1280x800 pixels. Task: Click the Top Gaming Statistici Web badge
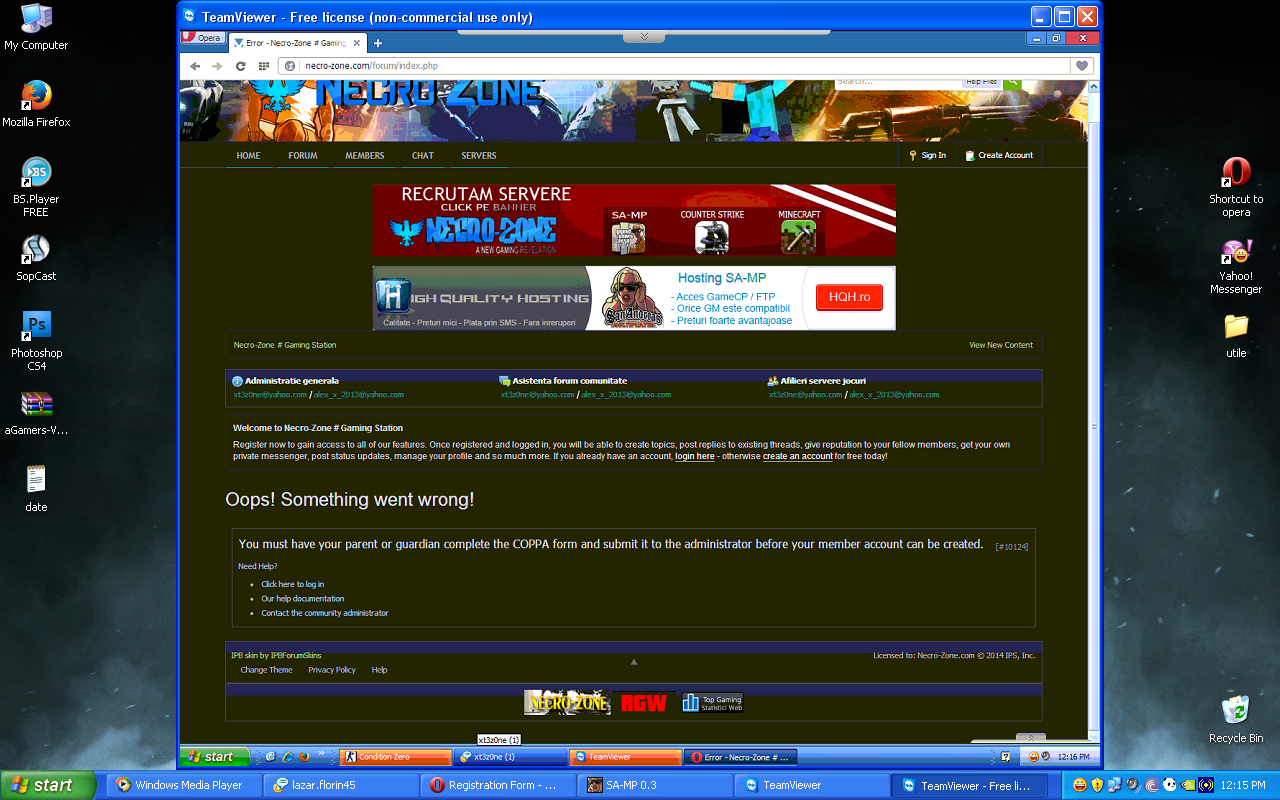point(712,703)
